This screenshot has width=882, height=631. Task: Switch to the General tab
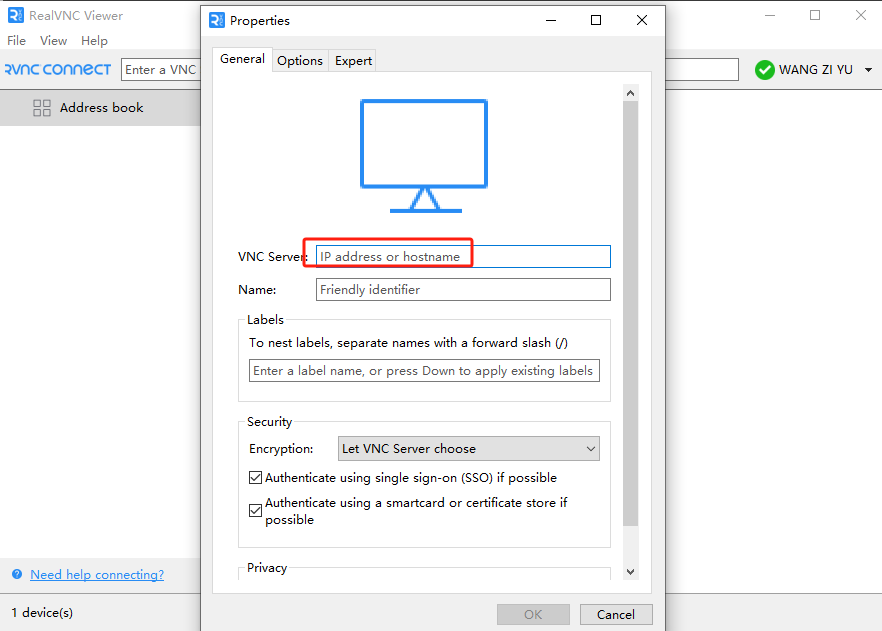click(242, 59)
